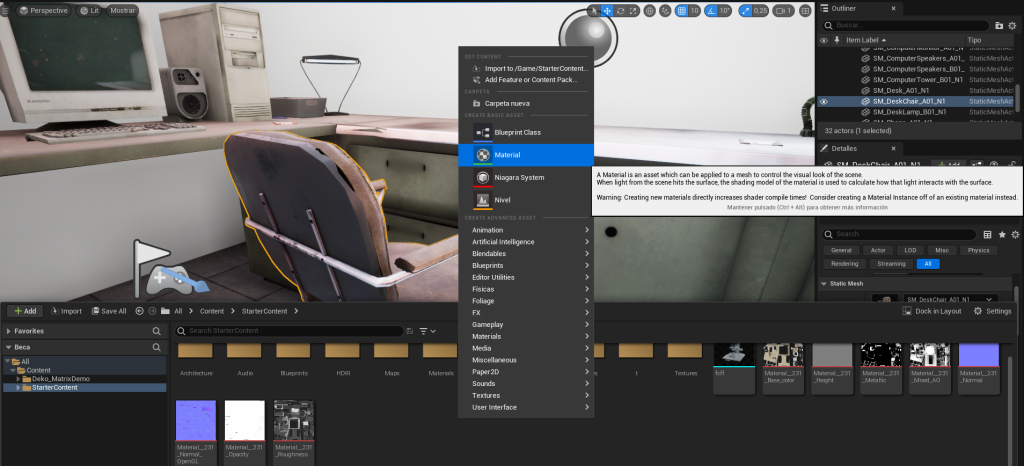Select the scale gizmo tool
Screen dimensions: 1024x466
pyautogui.click(x=632, y=10)
